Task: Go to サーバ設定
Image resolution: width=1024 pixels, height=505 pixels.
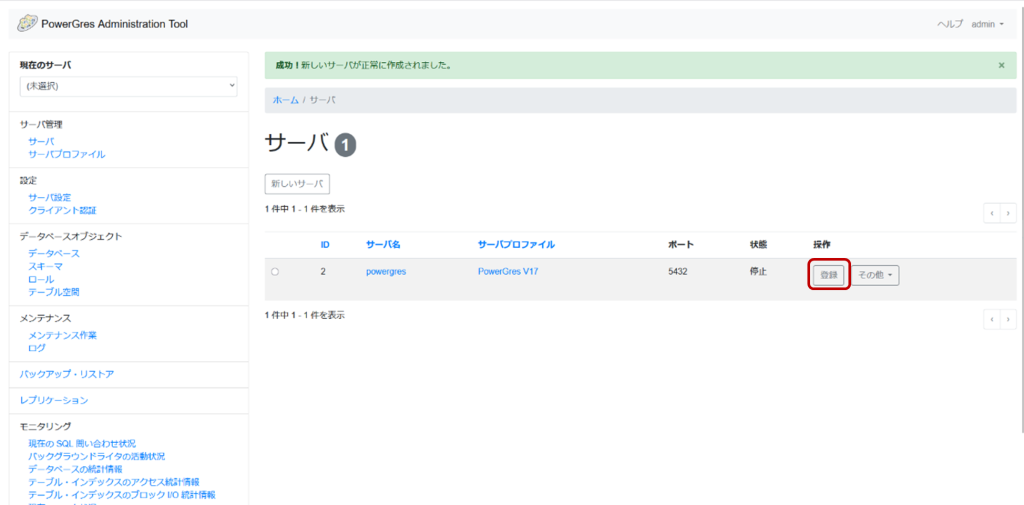Action: click(x=50, y=197)
